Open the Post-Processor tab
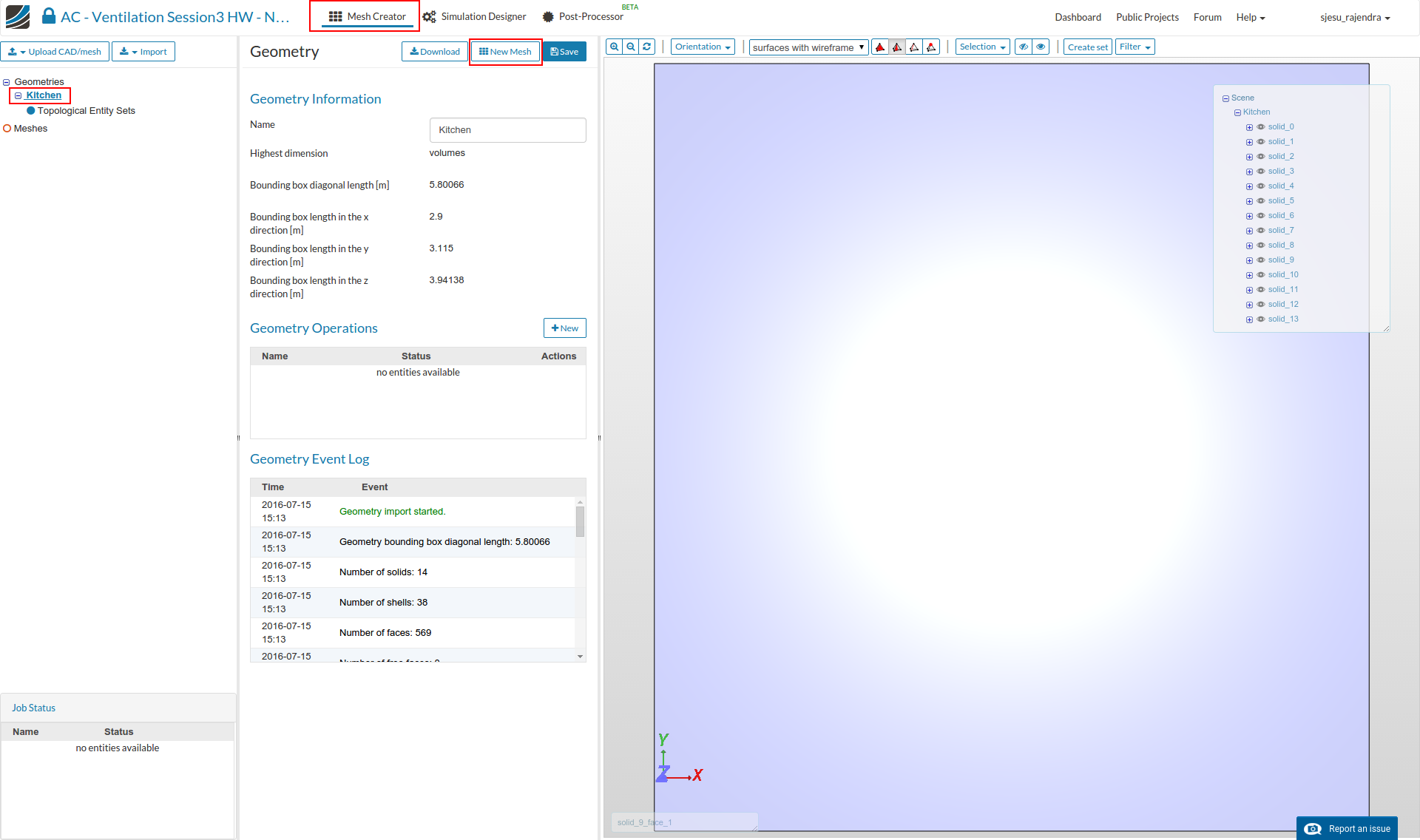This screenshot has height=840, width=1420. click(583, 16)
